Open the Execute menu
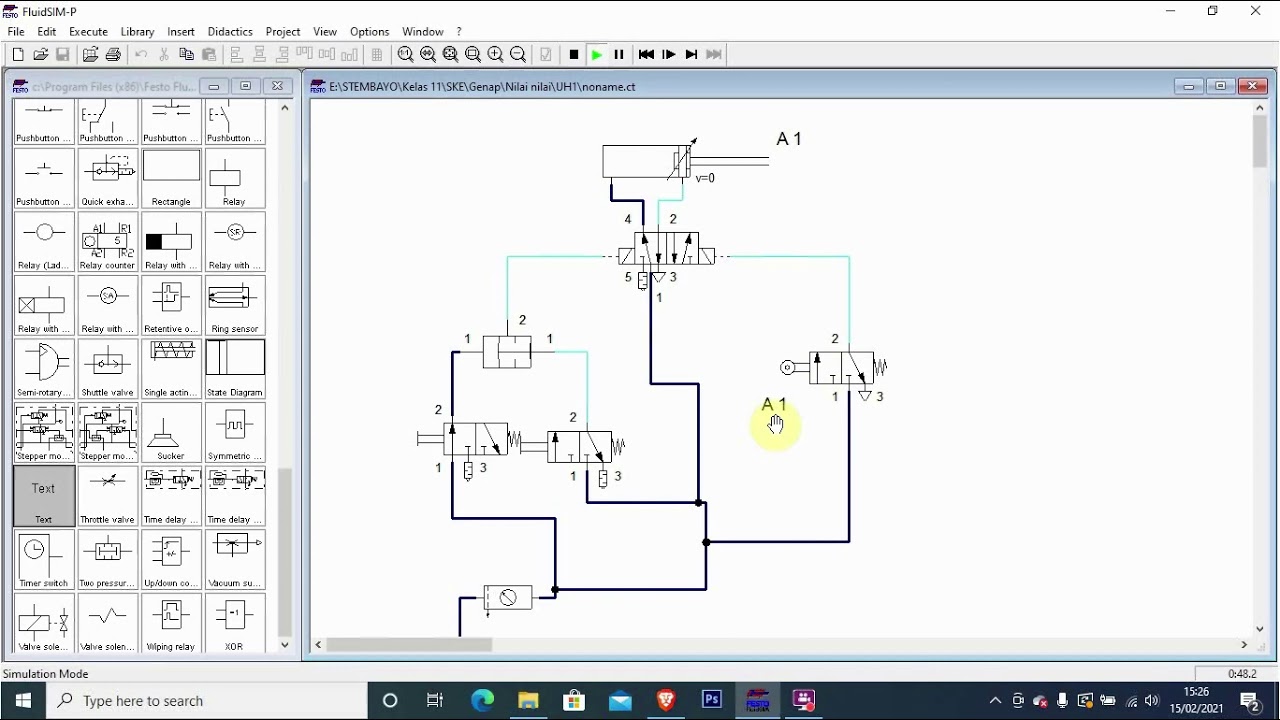The width and height of the screenshot is (1280, 720). click(x=88, y=32)
